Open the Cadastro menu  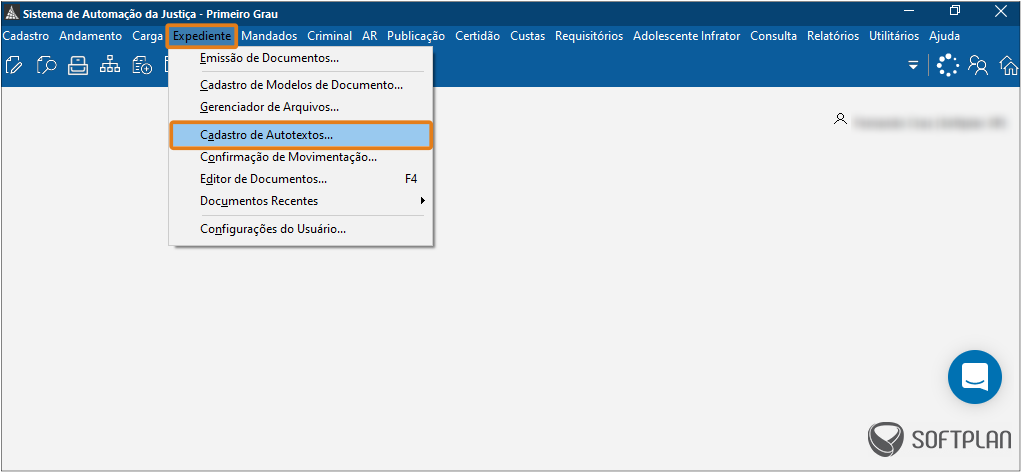[x=25, y=36]
